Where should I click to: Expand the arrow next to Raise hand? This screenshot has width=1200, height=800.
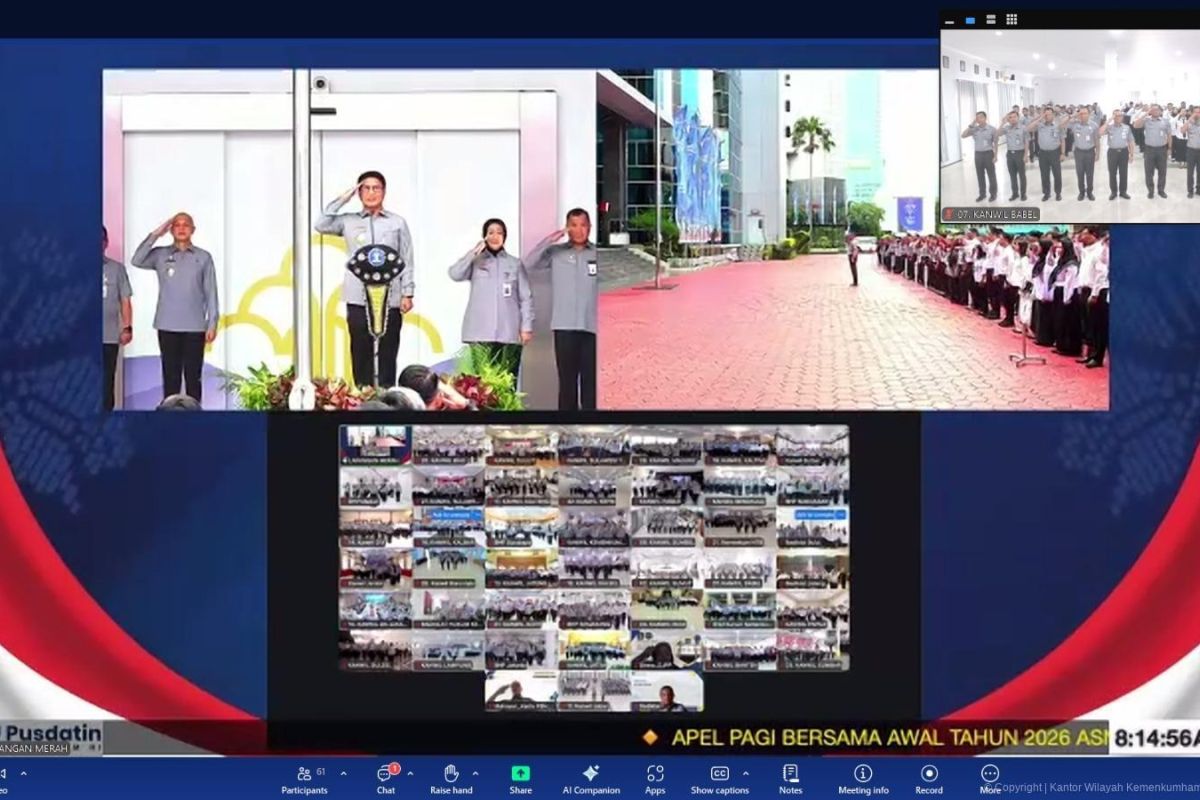pyautogui.click(x=475, y=773)
